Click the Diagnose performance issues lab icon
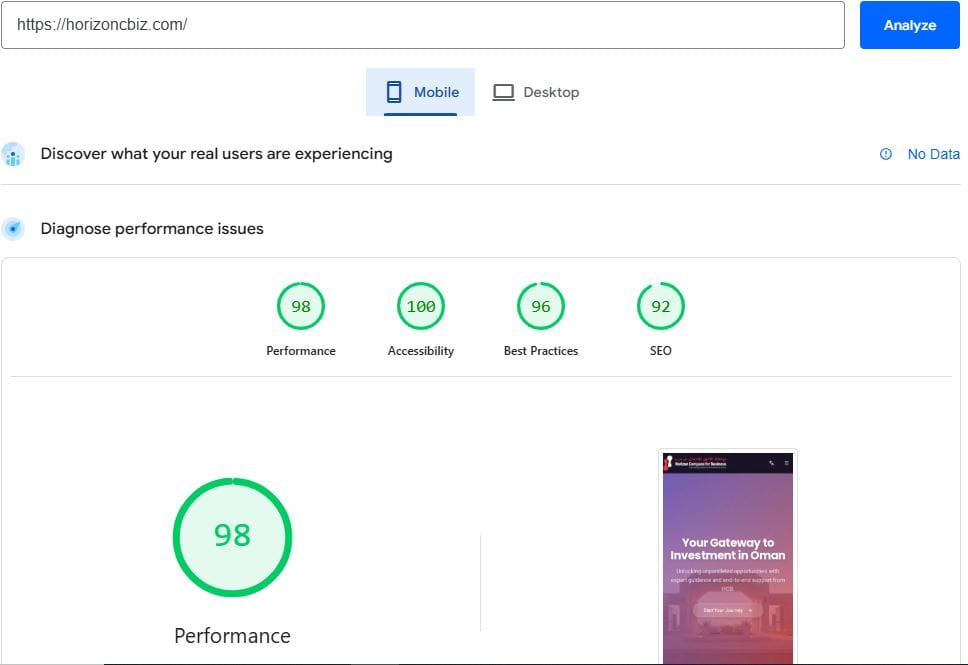The width and height of the screenshot is (968, 665). click(14, 228)
